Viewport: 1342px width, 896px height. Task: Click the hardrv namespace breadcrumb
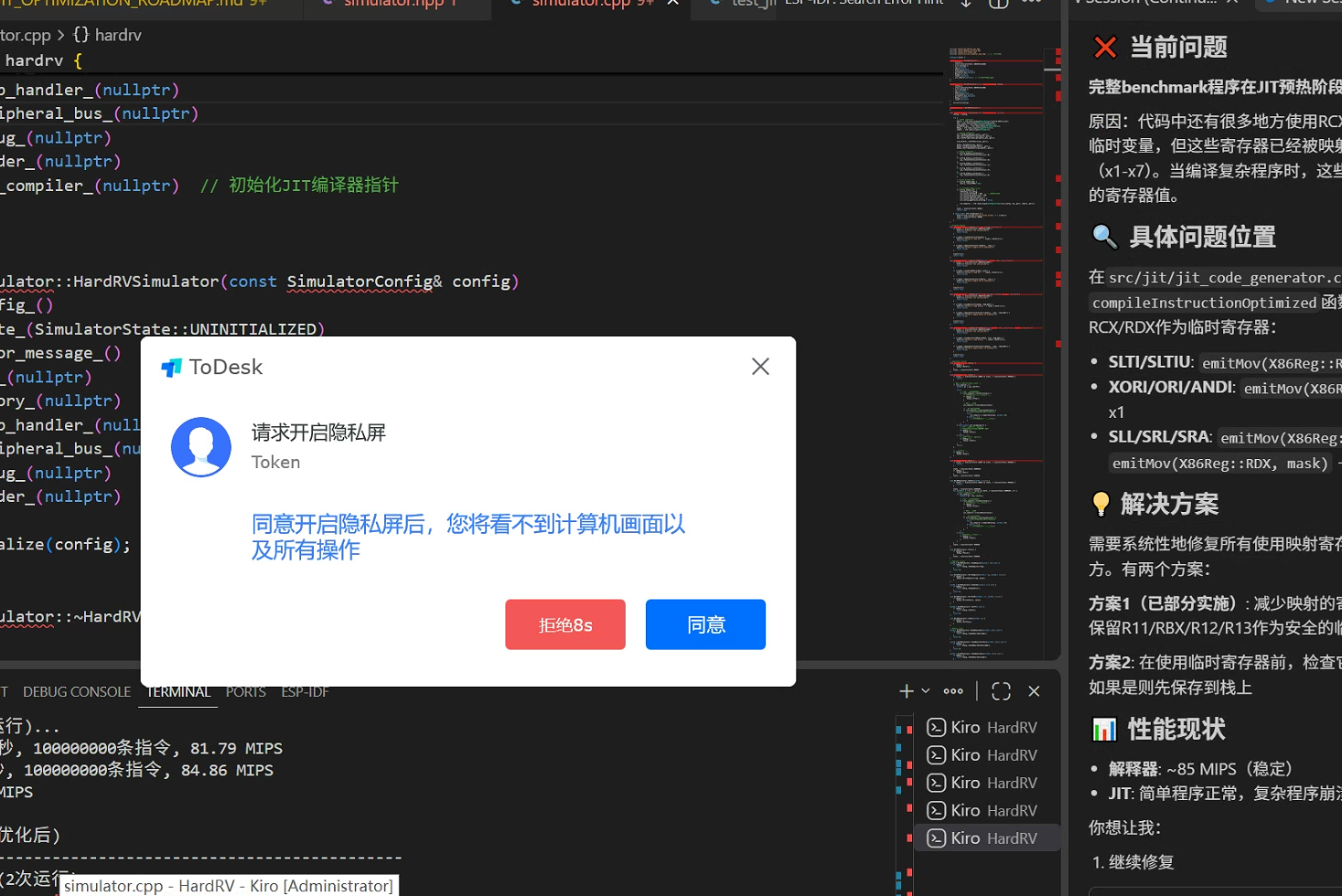tap(107, 35)
